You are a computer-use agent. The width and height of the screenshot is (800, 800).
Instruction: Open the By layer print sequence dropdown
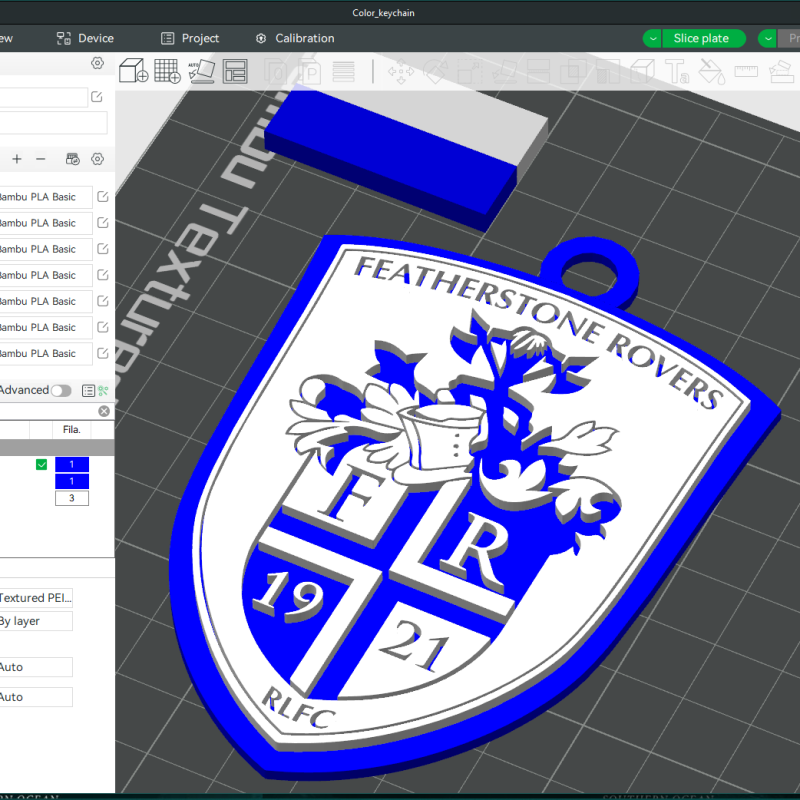(36, 621)
